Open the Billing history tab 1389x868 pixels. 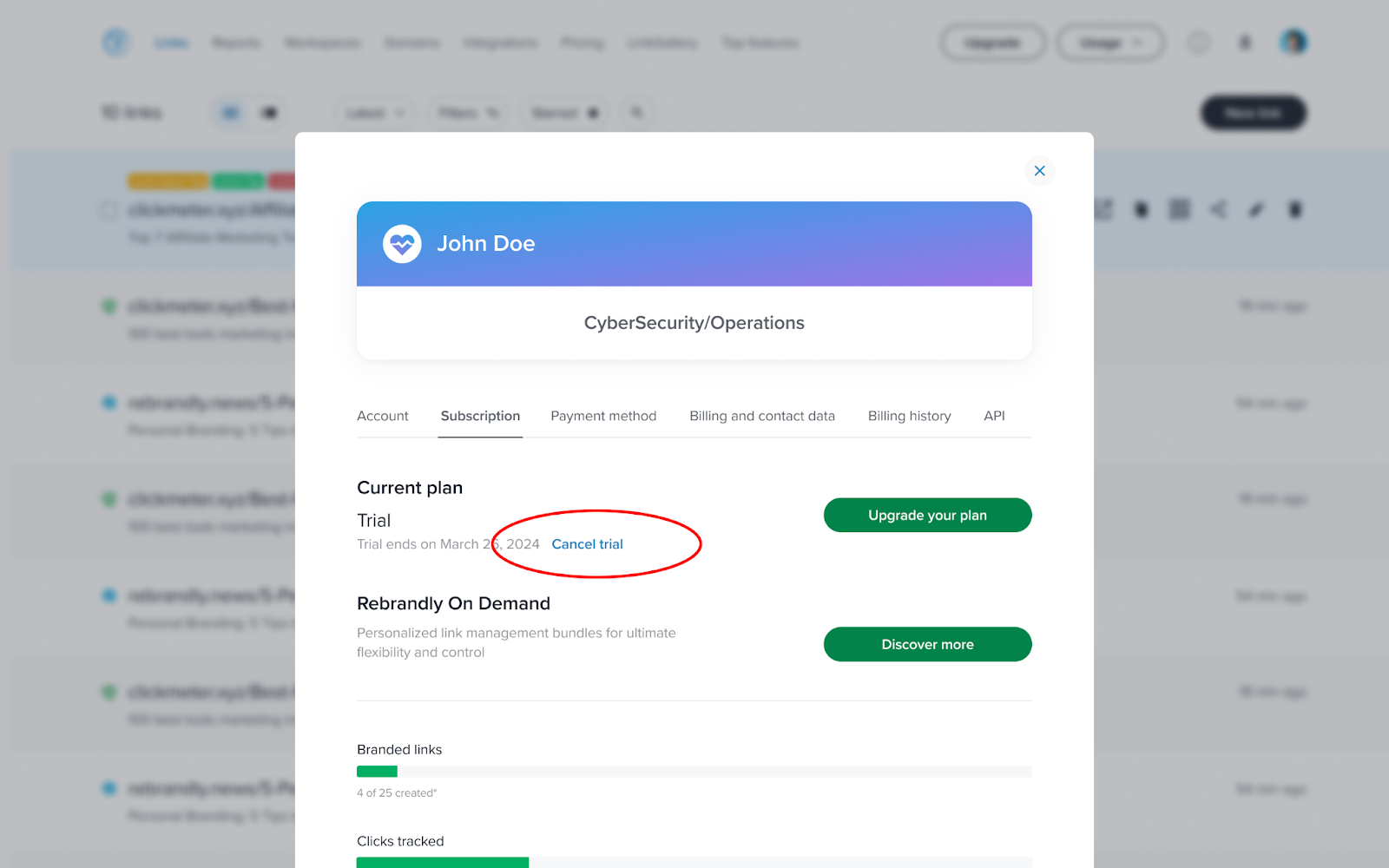click(x=909, y=416)
